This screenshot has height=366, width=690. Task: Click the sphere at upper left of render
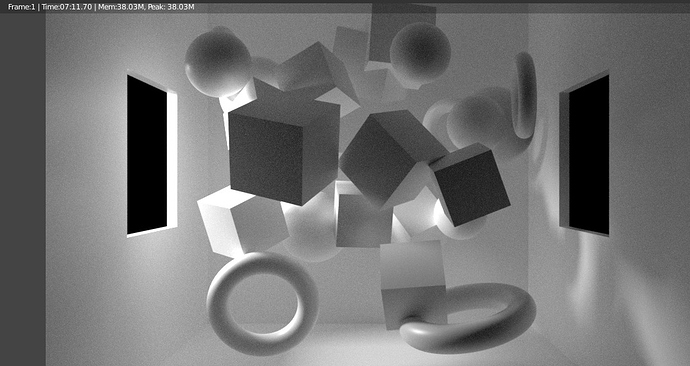(218, 63)
